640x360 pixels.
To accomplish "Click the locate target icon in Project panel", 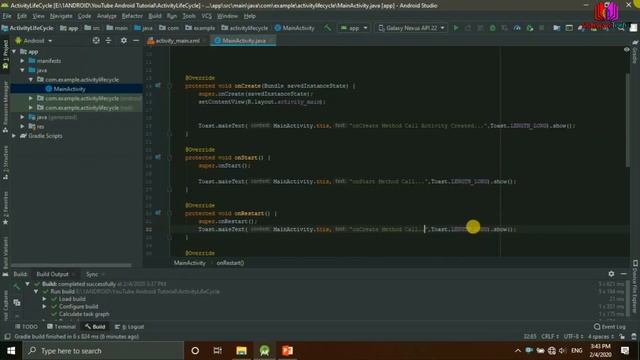I will pyautogui.click(x=96, y=40).
